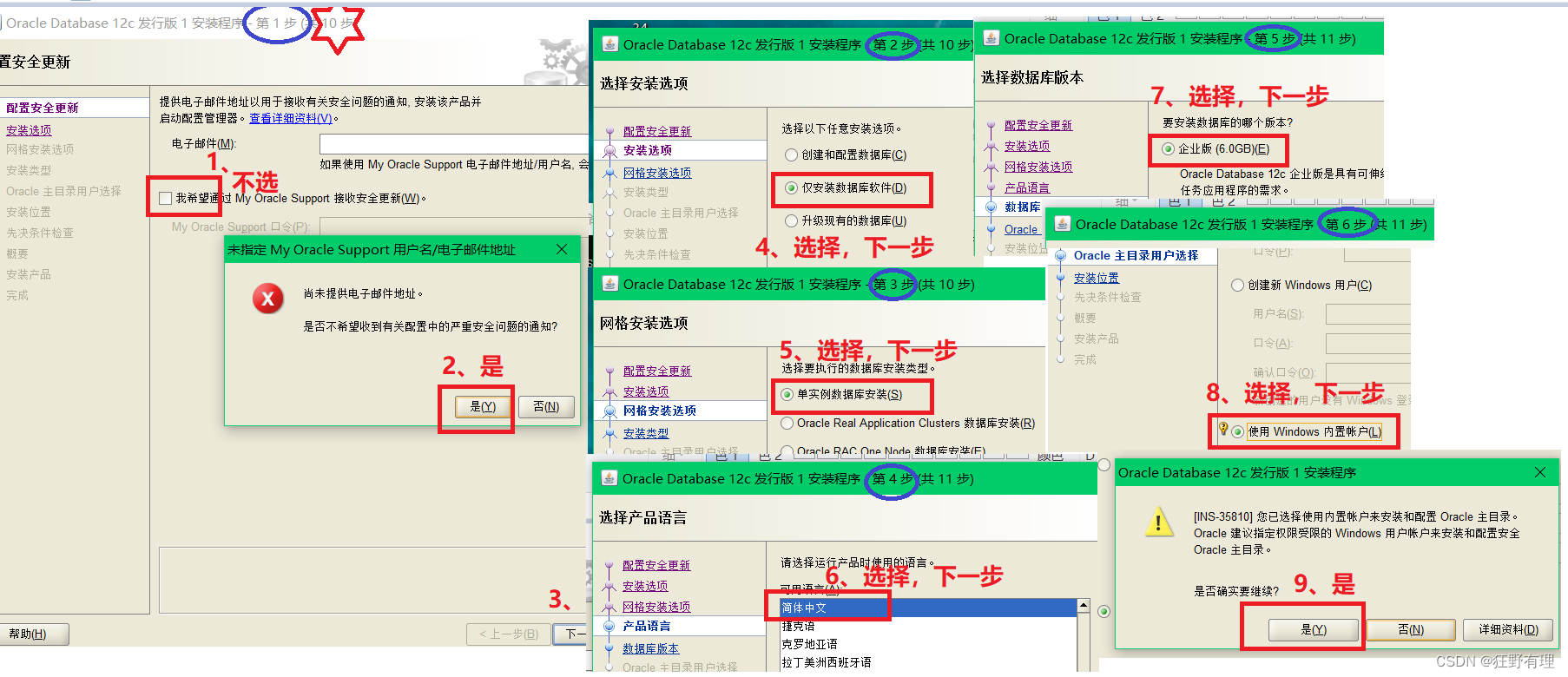Open 网格安装选项 link in step 2 sidebar

[x=657, y=174]
